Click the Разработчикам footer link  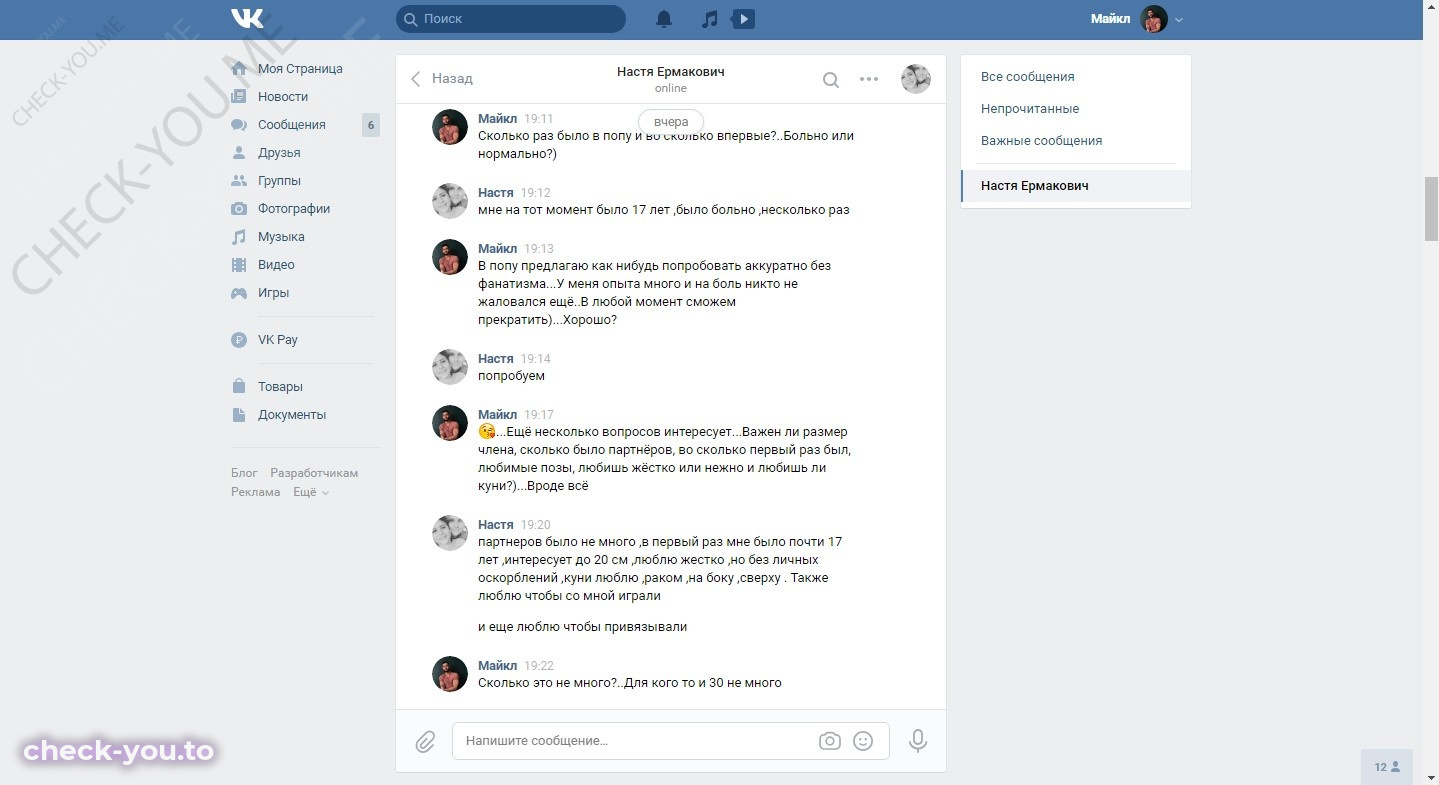314,473
